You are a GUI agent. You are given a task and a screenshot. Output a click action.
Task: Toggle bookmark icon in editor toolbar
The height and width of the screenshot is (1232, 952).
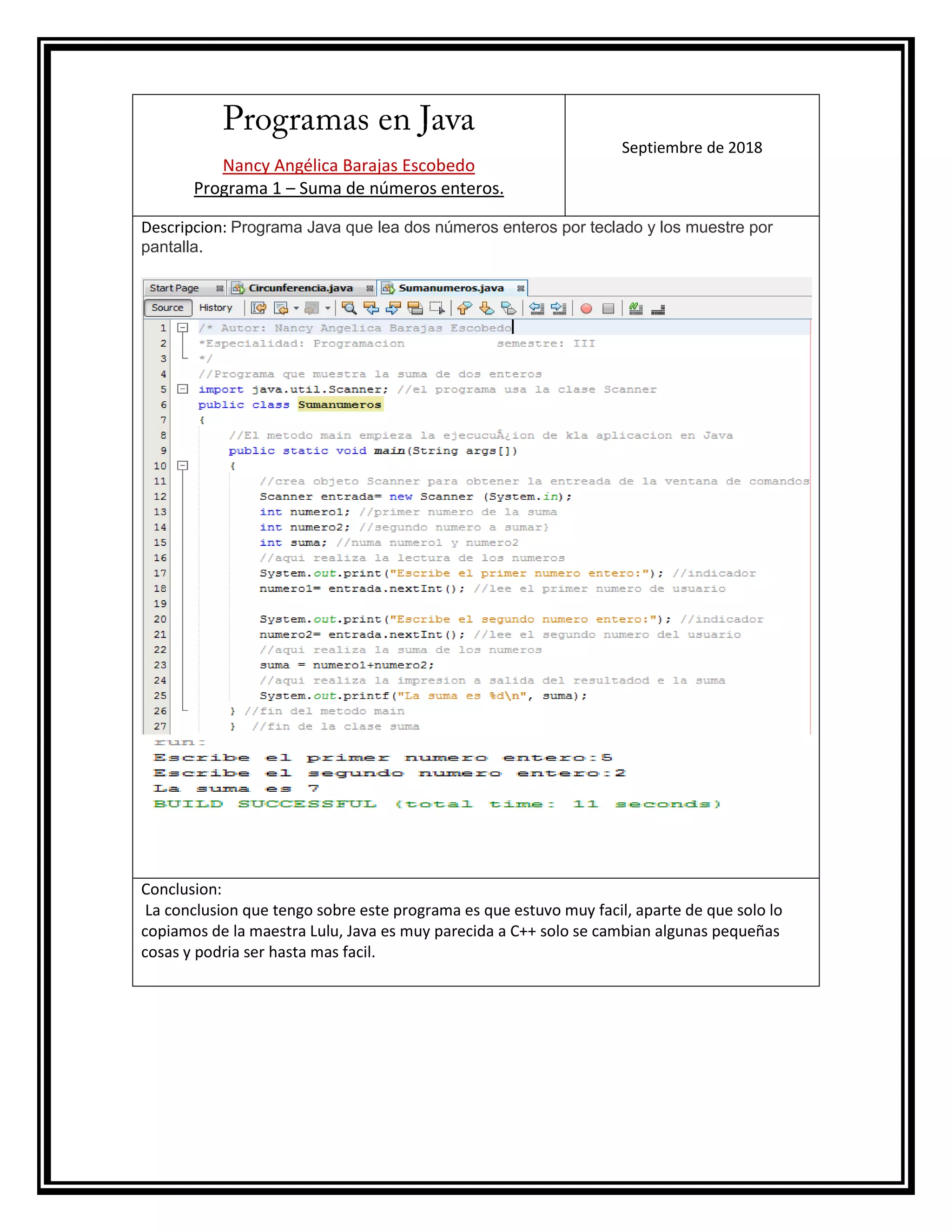point(508,308)
